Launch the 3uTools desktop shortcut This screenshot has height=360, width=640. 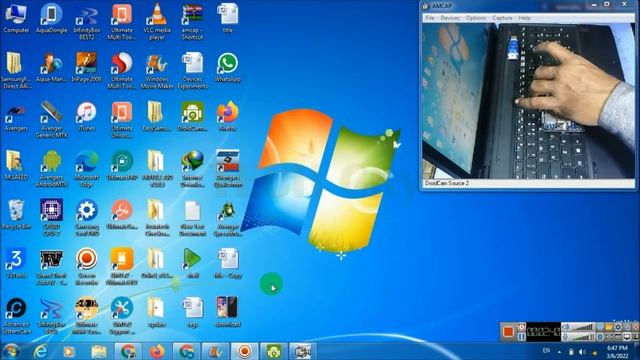tap(16, 263)
